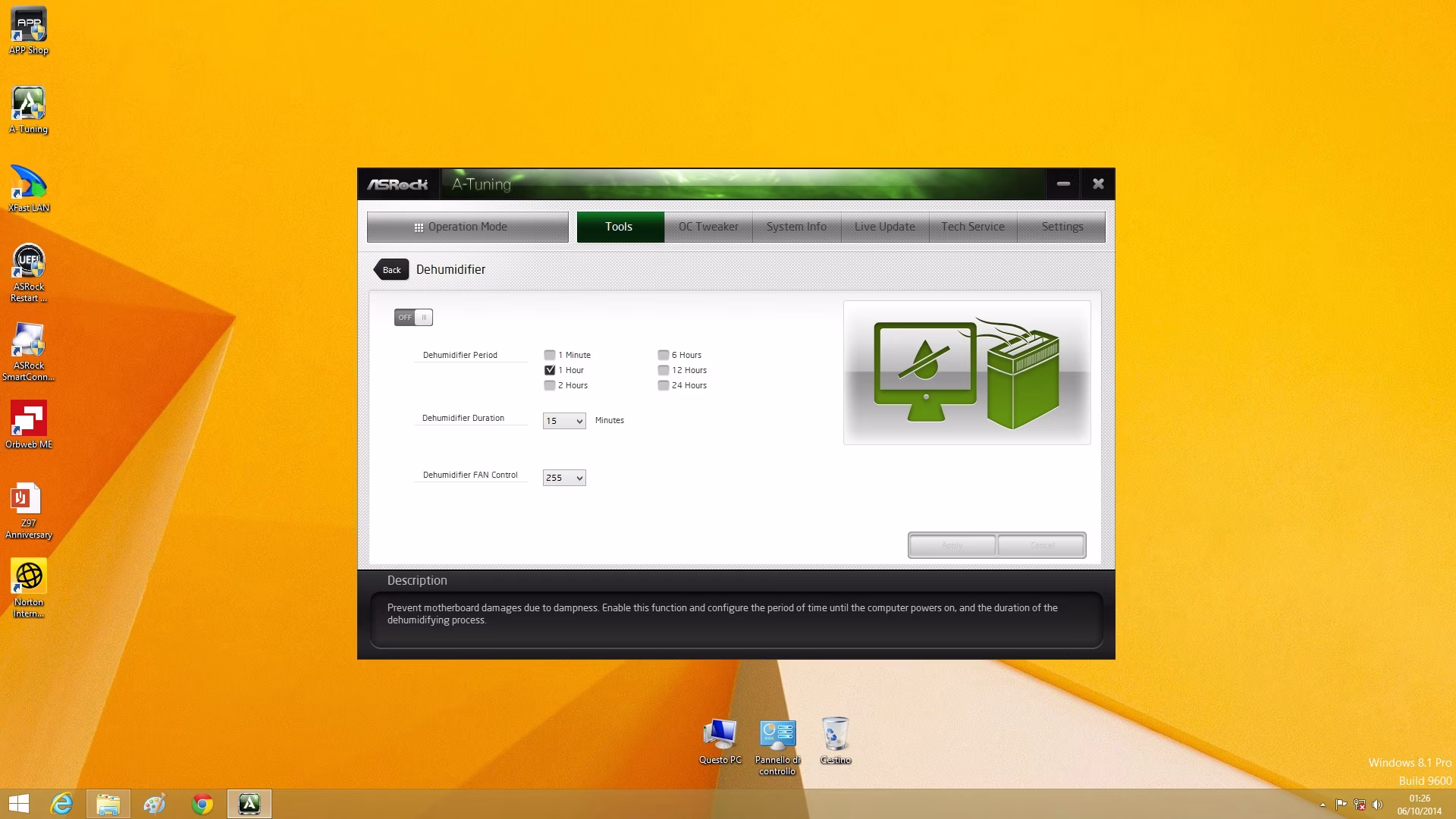
Task: Open the A-Tuning desktop shortcut
Action: pyautogui.click(x=29, y=110)
